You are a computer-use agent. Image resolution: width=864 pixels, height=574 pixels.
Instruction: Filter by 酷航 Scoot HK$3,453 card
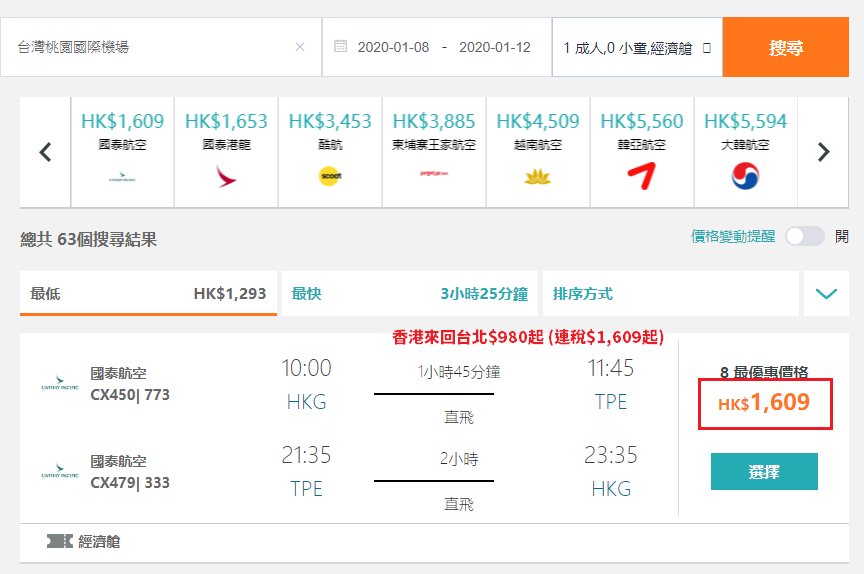(x=330, y=152)
